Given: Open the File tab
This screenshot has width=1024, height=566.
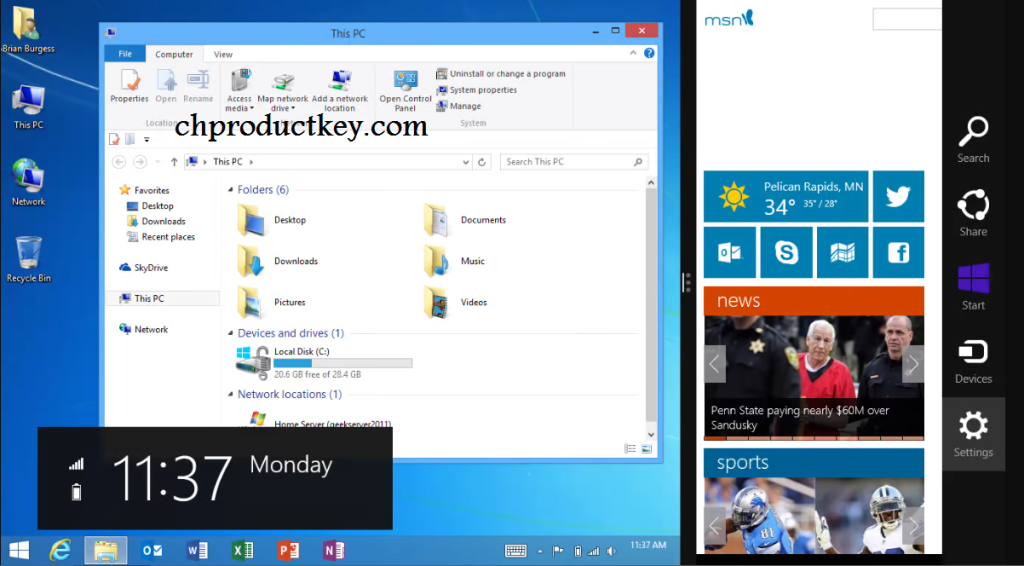Looking at the screenshot, I should (125, 54).
